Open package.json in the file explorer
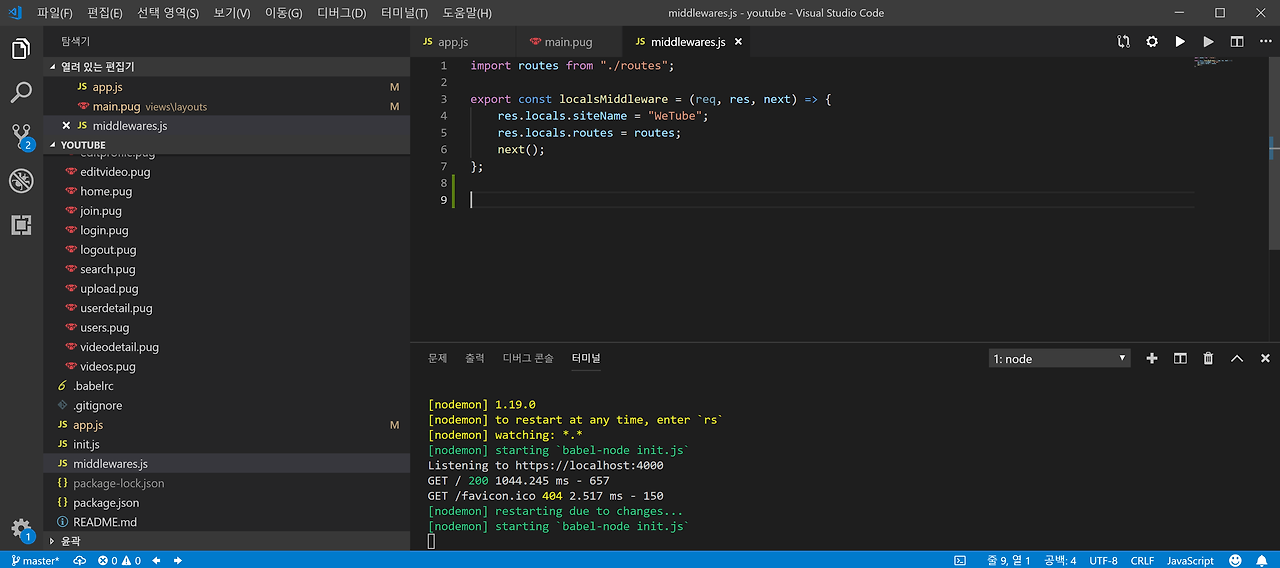Viewport: 1280px width, 568px height. tap(106, 503)
